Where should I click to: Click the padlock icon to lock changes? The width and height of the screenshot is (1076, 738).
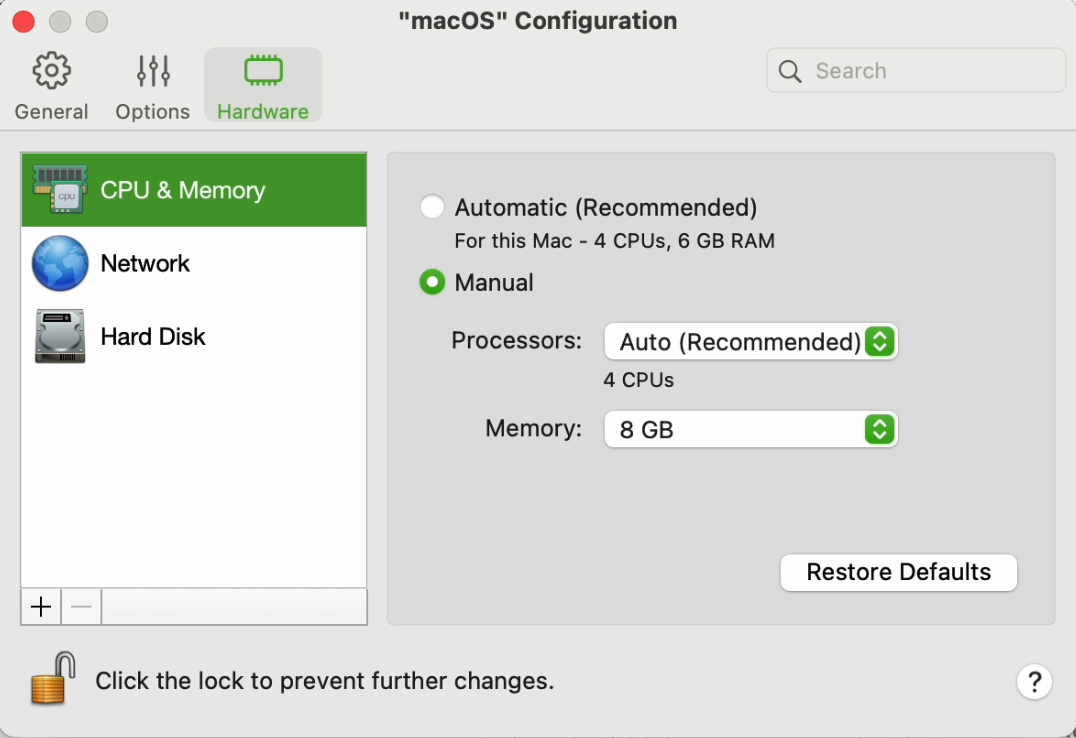(x=53, y=679)
